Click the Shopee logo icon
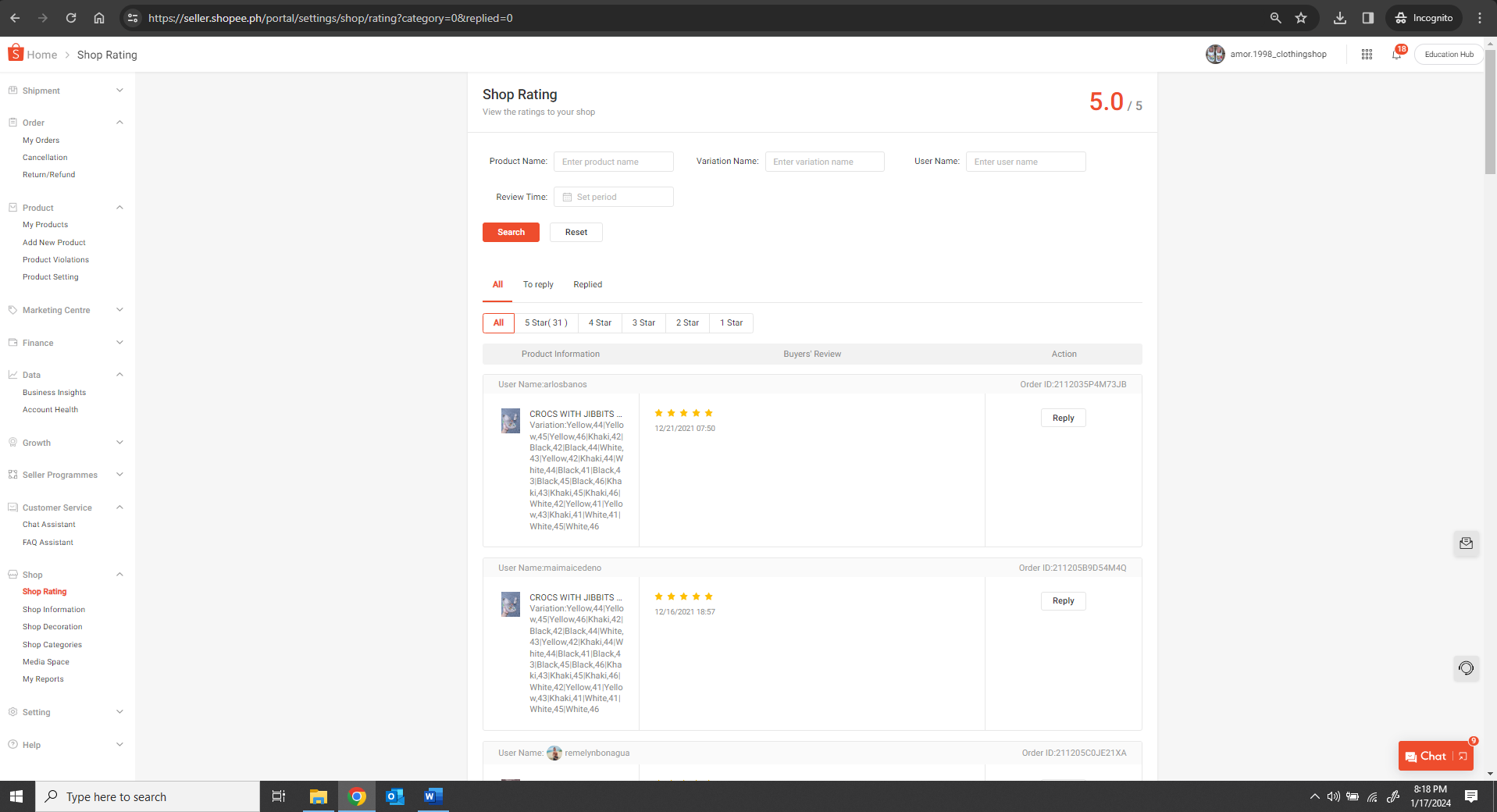Screen dimensions: 1497x812 point(16,53)
